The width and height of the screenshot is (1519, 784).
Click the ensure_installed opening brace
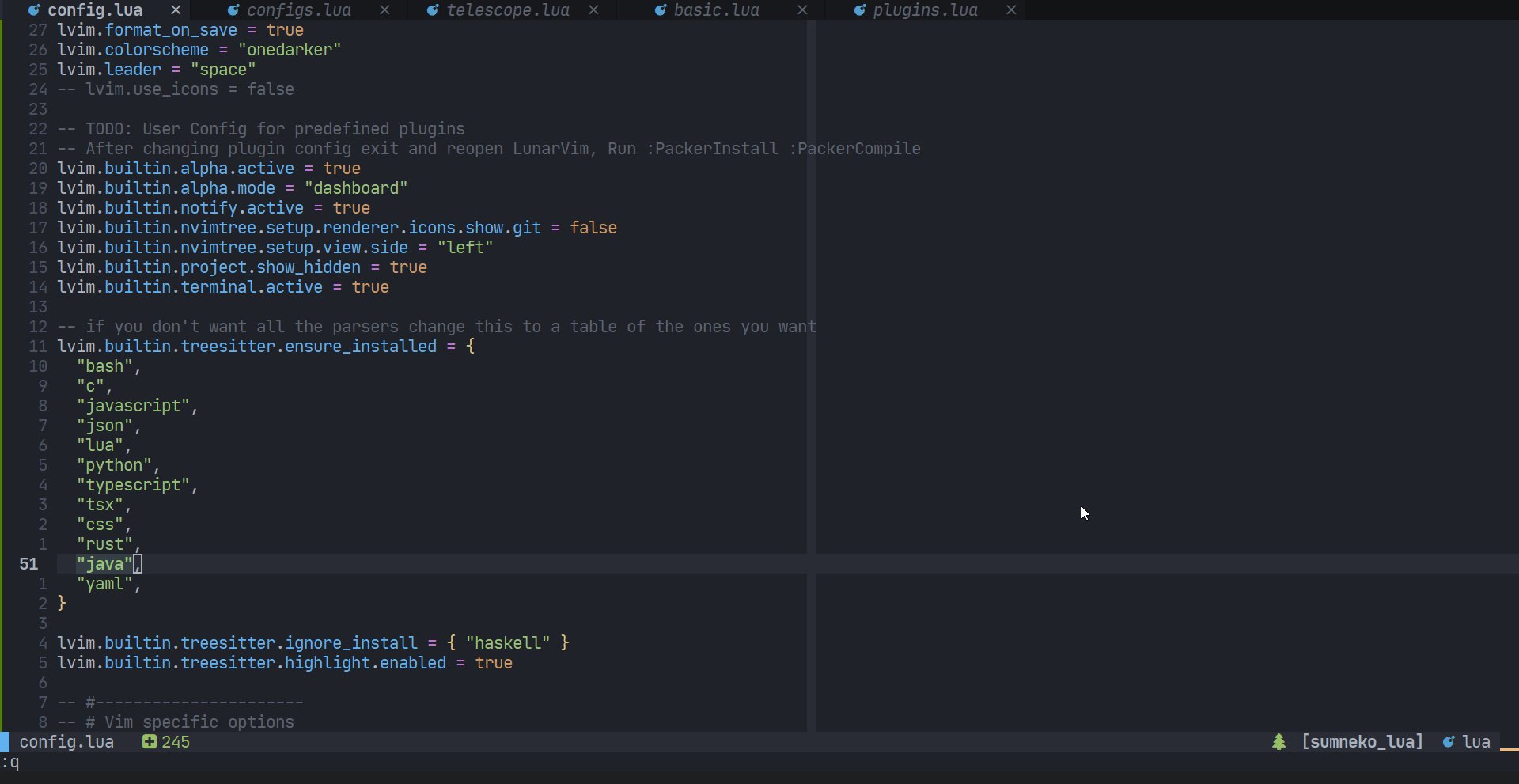click(470, 347)
